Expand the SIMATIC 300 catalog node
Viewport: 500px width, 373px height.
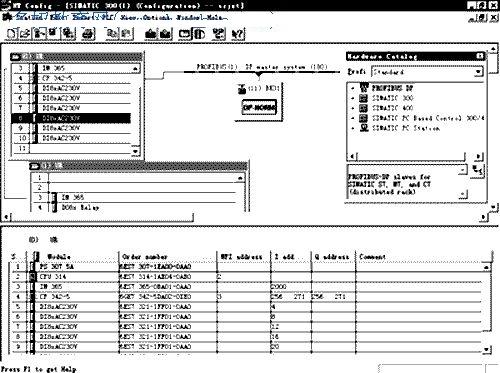353,98
